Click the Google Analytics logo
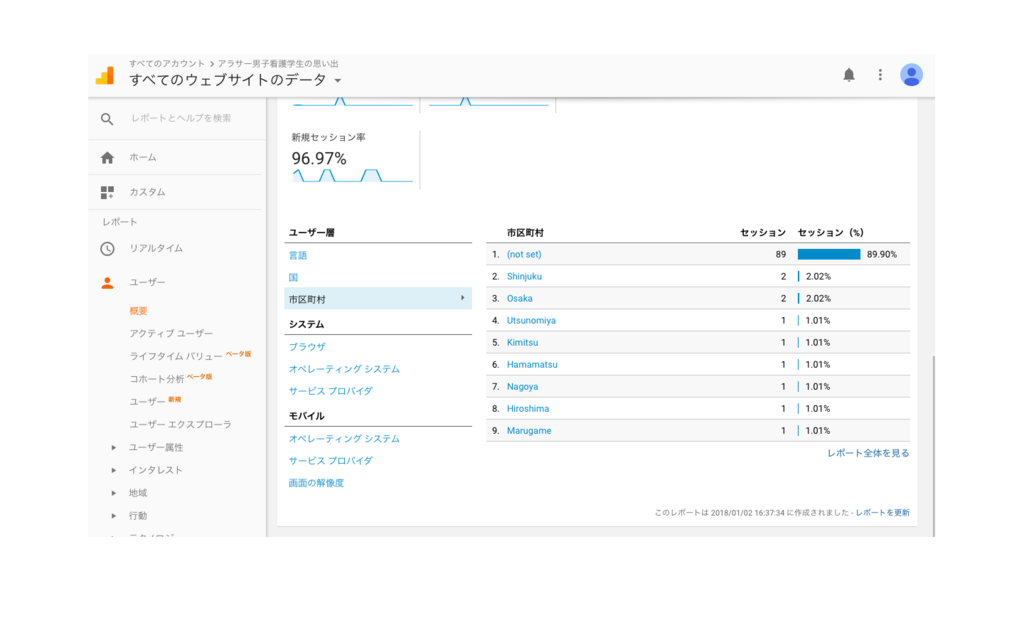This screenshot has height=640, width=1024. pos(105,76)
